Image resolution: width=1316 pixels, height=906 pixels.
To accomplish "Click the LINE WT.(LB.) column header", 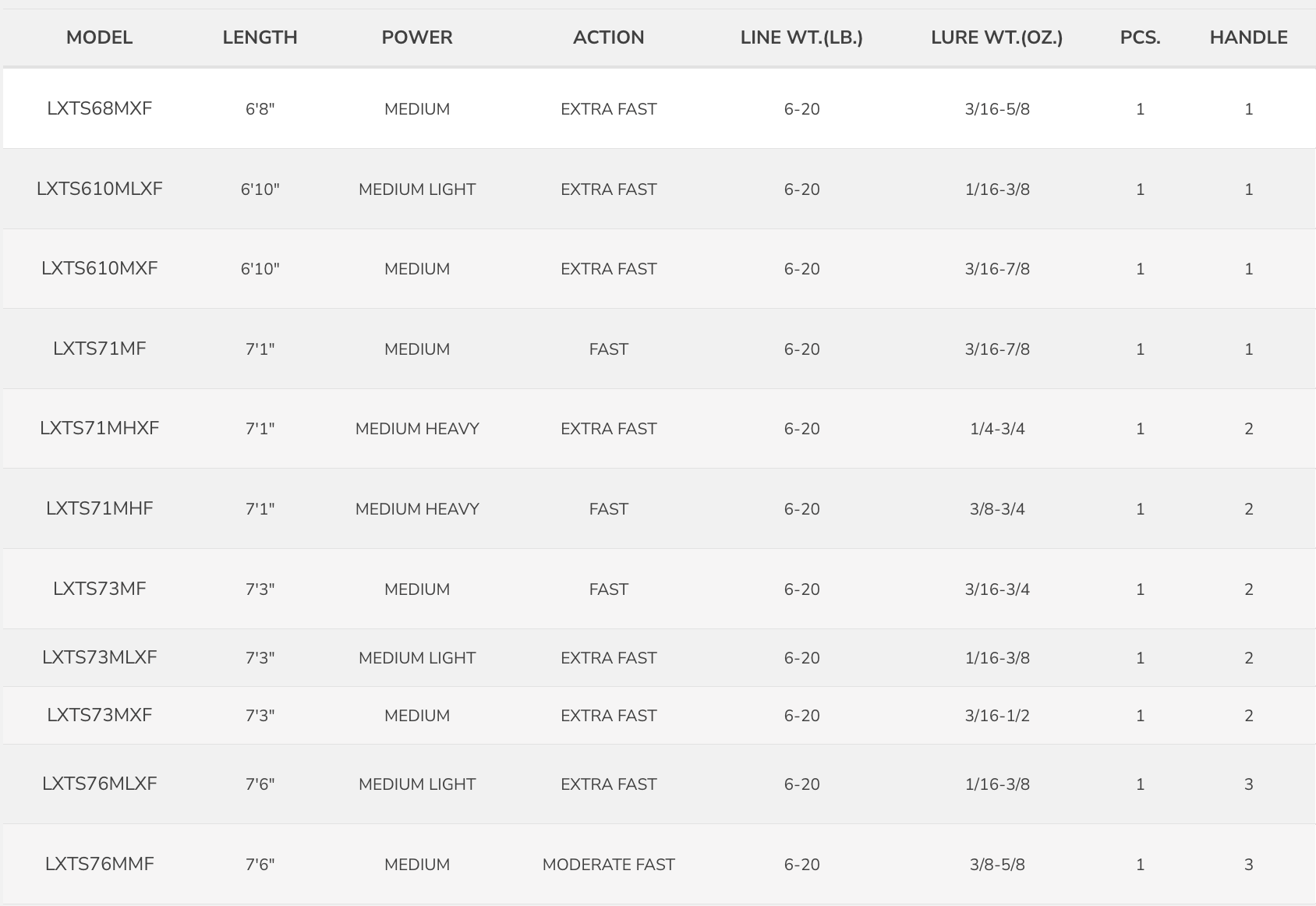I will tap(801, 37).
